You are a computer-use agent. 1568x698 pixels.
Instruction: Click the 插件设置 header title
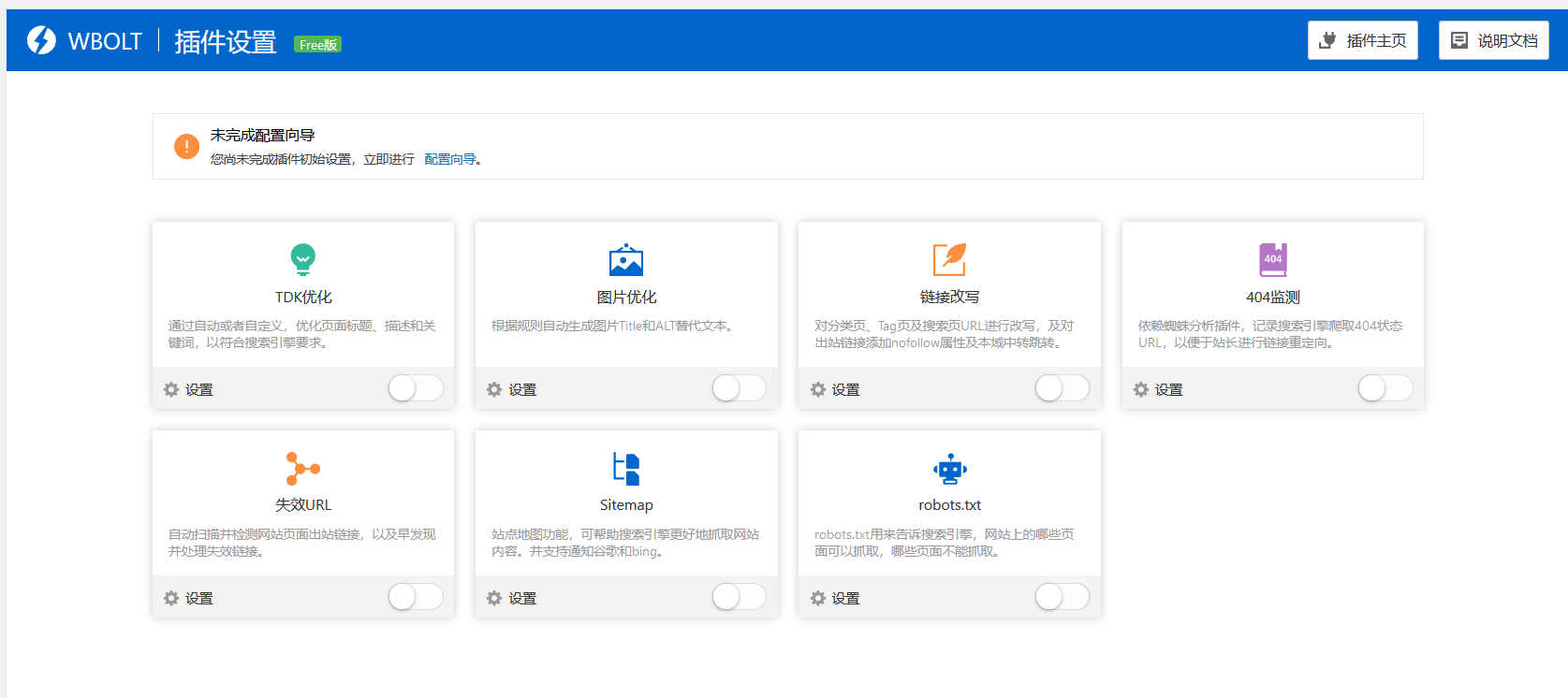(226, 41)
